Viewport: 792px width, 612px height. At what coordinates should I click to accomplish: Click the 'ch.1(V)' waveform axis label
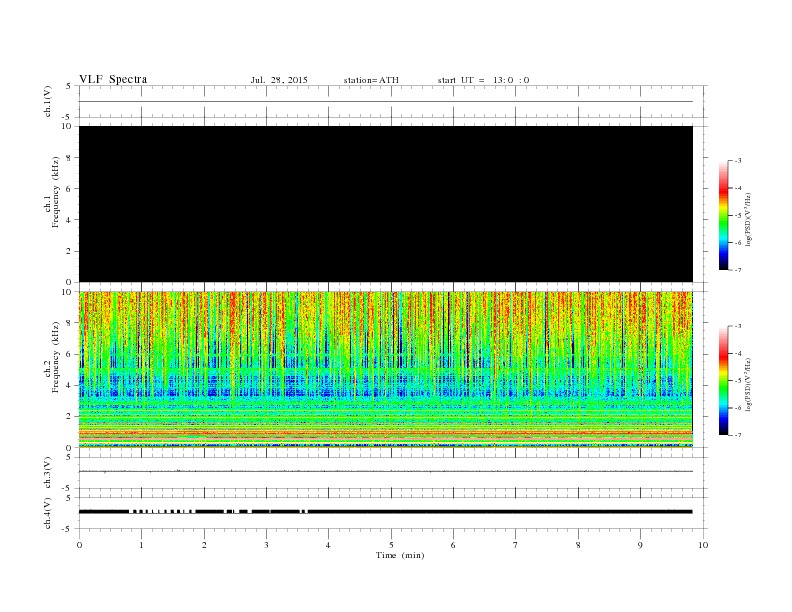coord(47,101)
